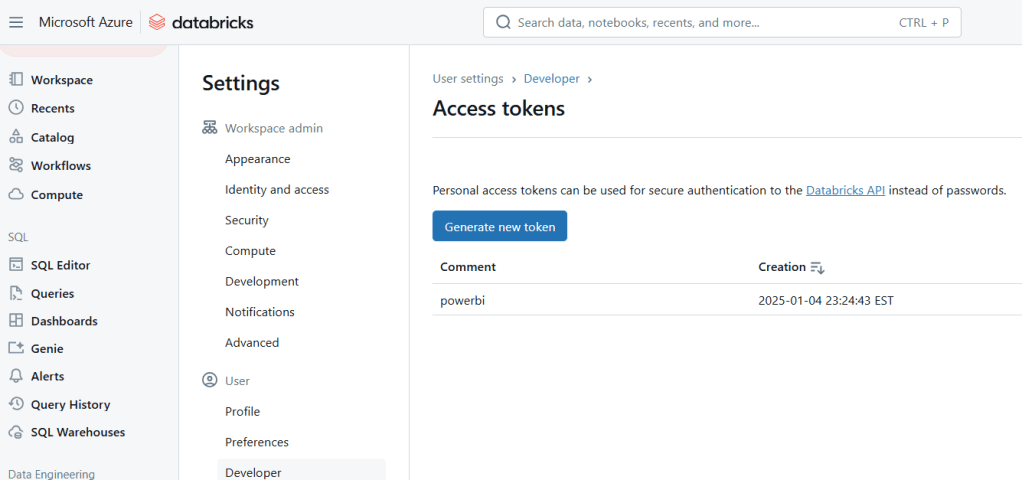Open Workflows via its sidebar icon
The height and width of the screenshot is (480, 1022).
click(x=16, y=166)
